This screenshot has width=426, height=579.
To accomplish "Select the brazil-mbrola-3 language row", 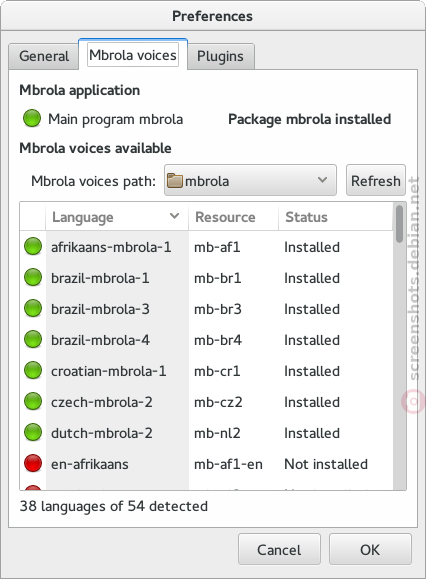I will [206, 309].
